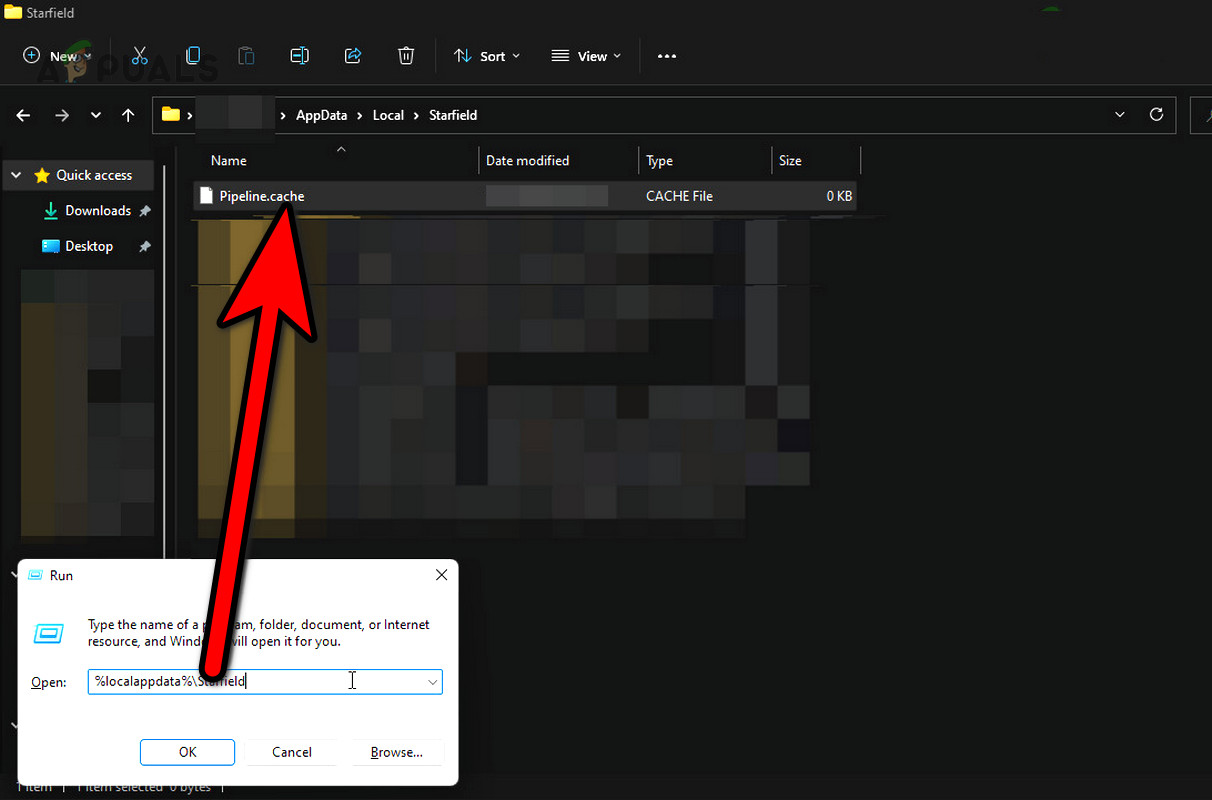
Task: Refresh the Starfield folder view
Action: [1156, 114]
